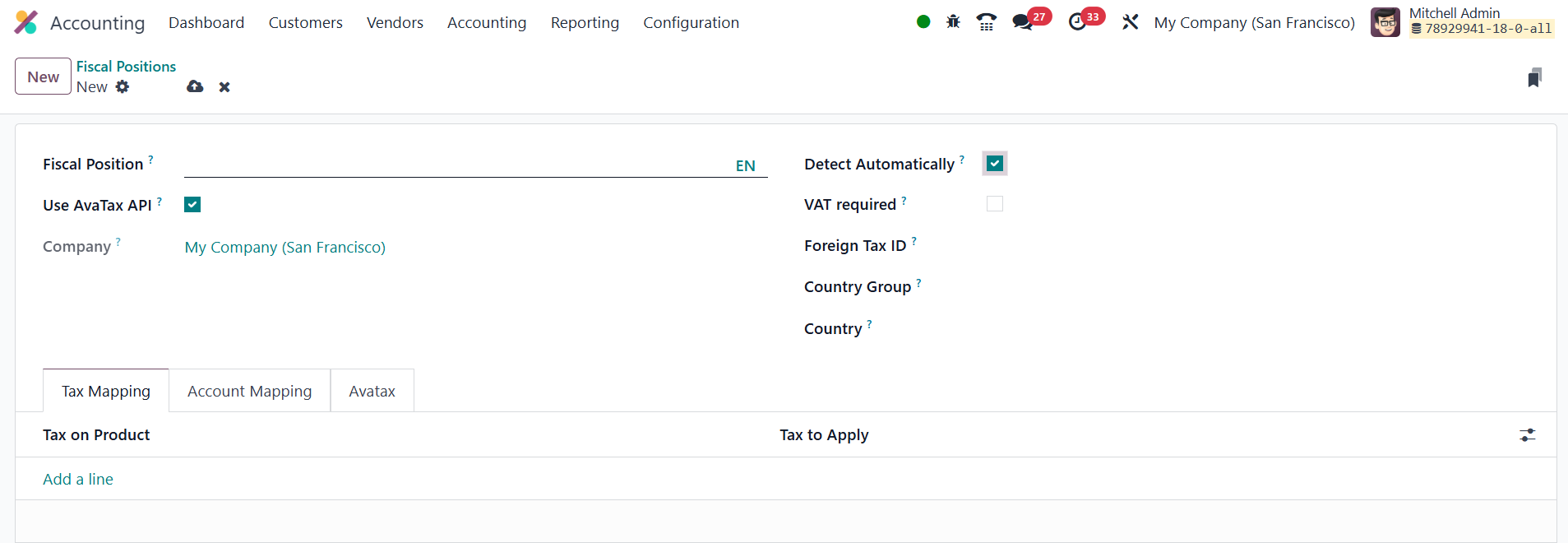Image resolution: width=1568 pixels, height=543 pixels.
Task: Click the bookmark icon on right
Action: click(1534, 77)
